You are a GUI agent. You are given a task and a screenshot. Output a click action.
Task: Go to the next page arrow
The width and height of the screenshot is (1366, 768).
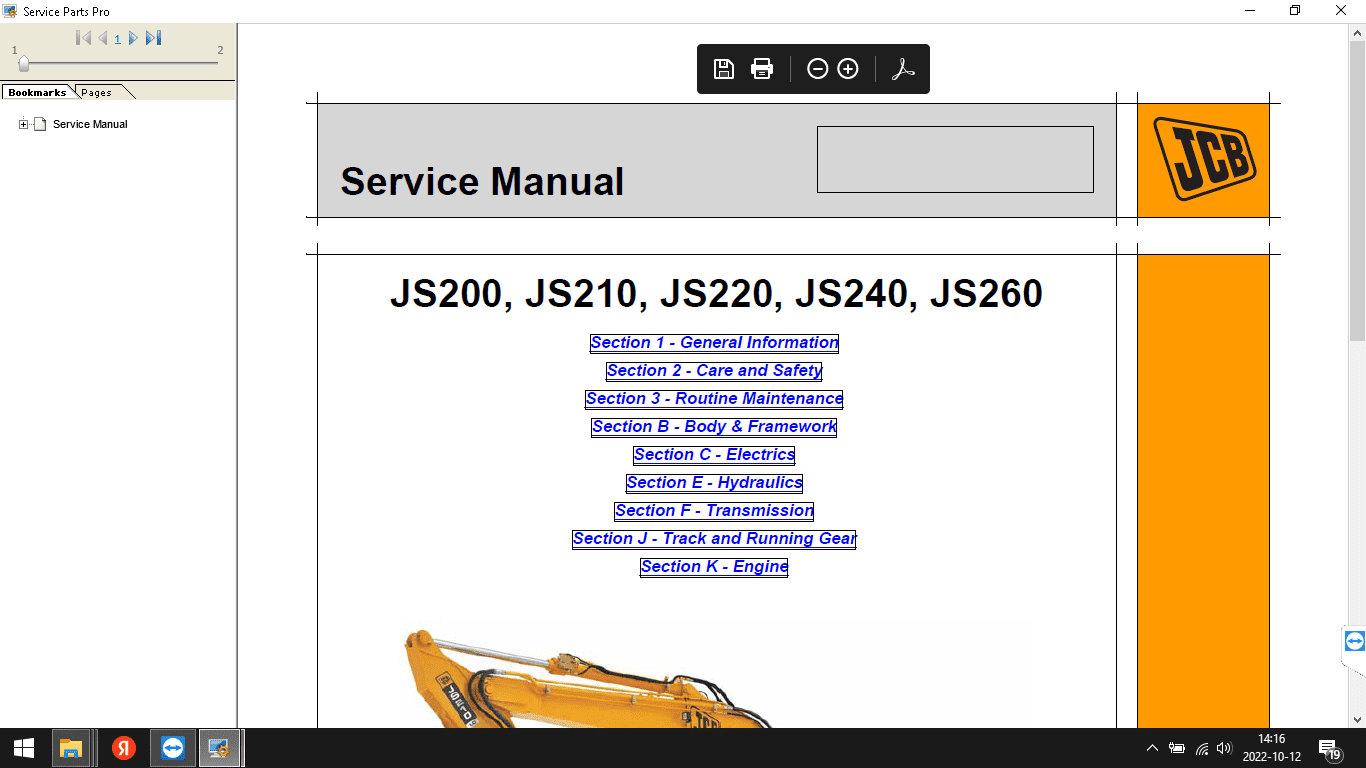click(x=133, y=38)
